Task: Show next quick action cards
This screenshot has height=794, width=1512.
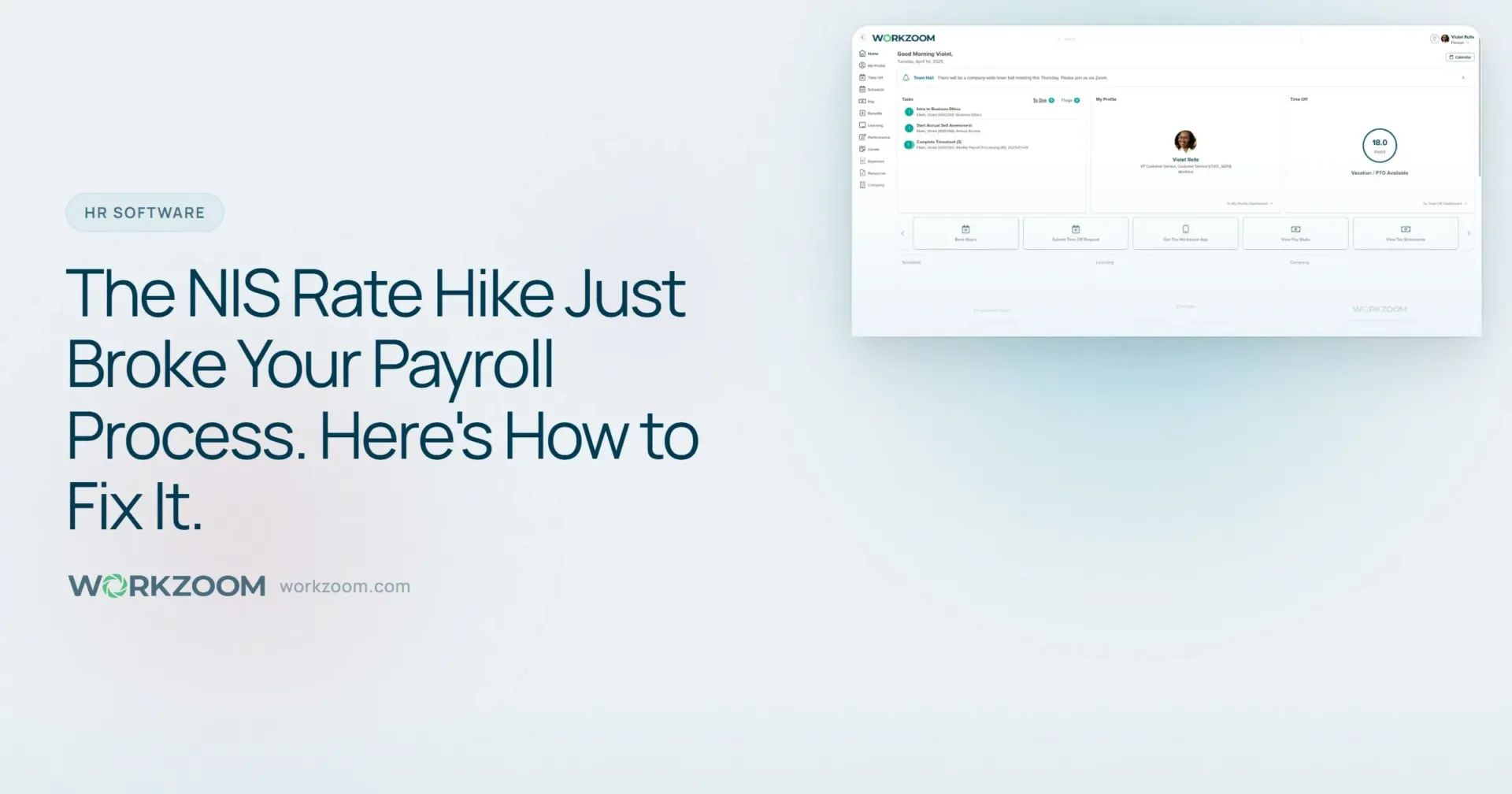Action: coord(1469,233)
